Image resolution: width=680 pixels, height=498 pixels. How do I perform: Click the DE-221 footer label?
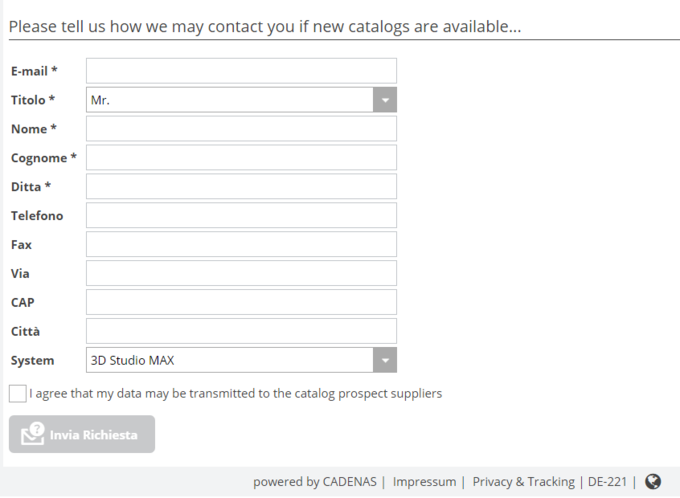(607, 482)
